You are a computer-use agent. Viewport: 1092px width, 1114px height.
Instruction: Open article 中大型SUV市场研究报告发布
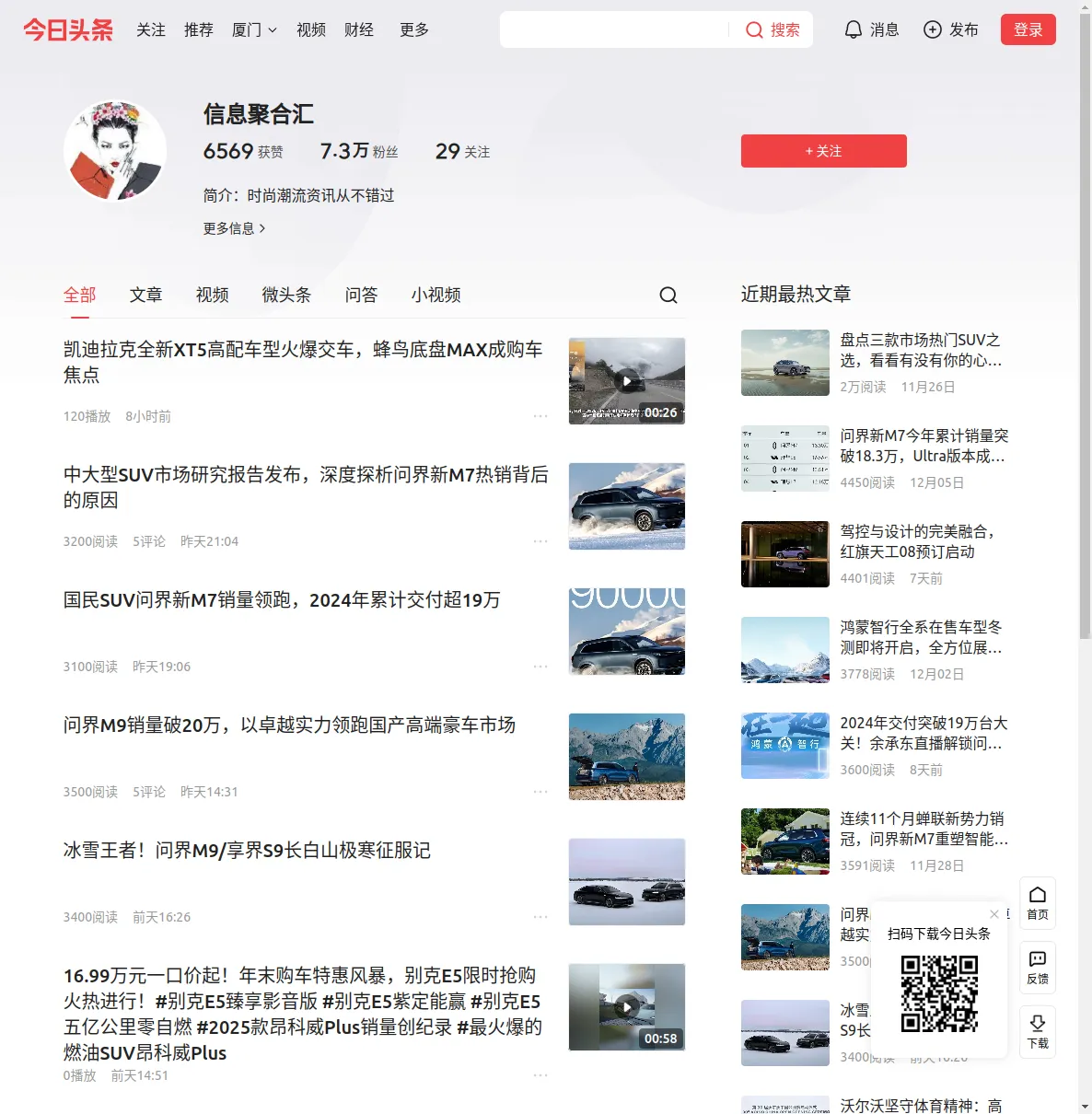point(306,487)
